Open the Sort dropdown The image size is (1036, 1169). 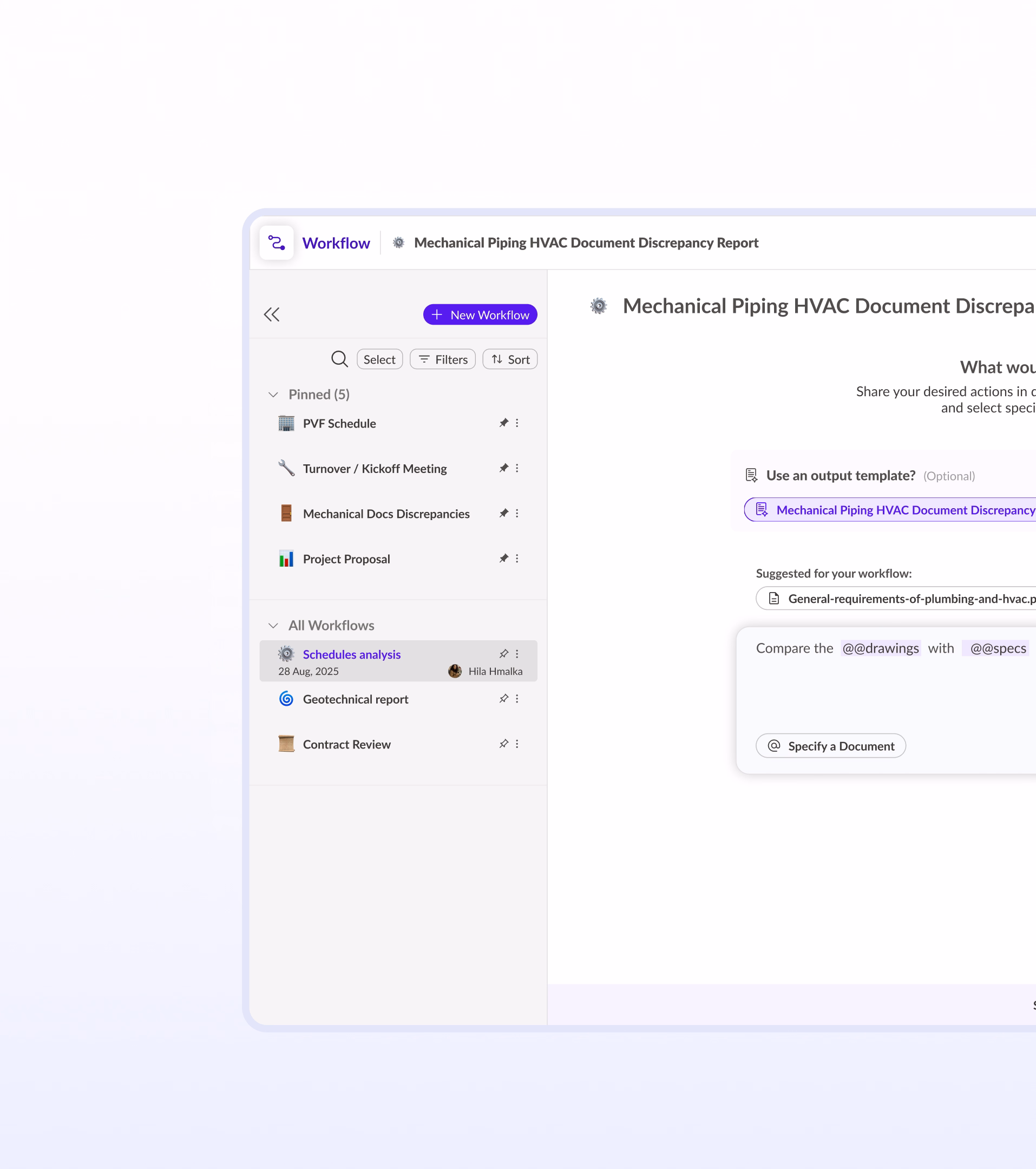(509, 359)
